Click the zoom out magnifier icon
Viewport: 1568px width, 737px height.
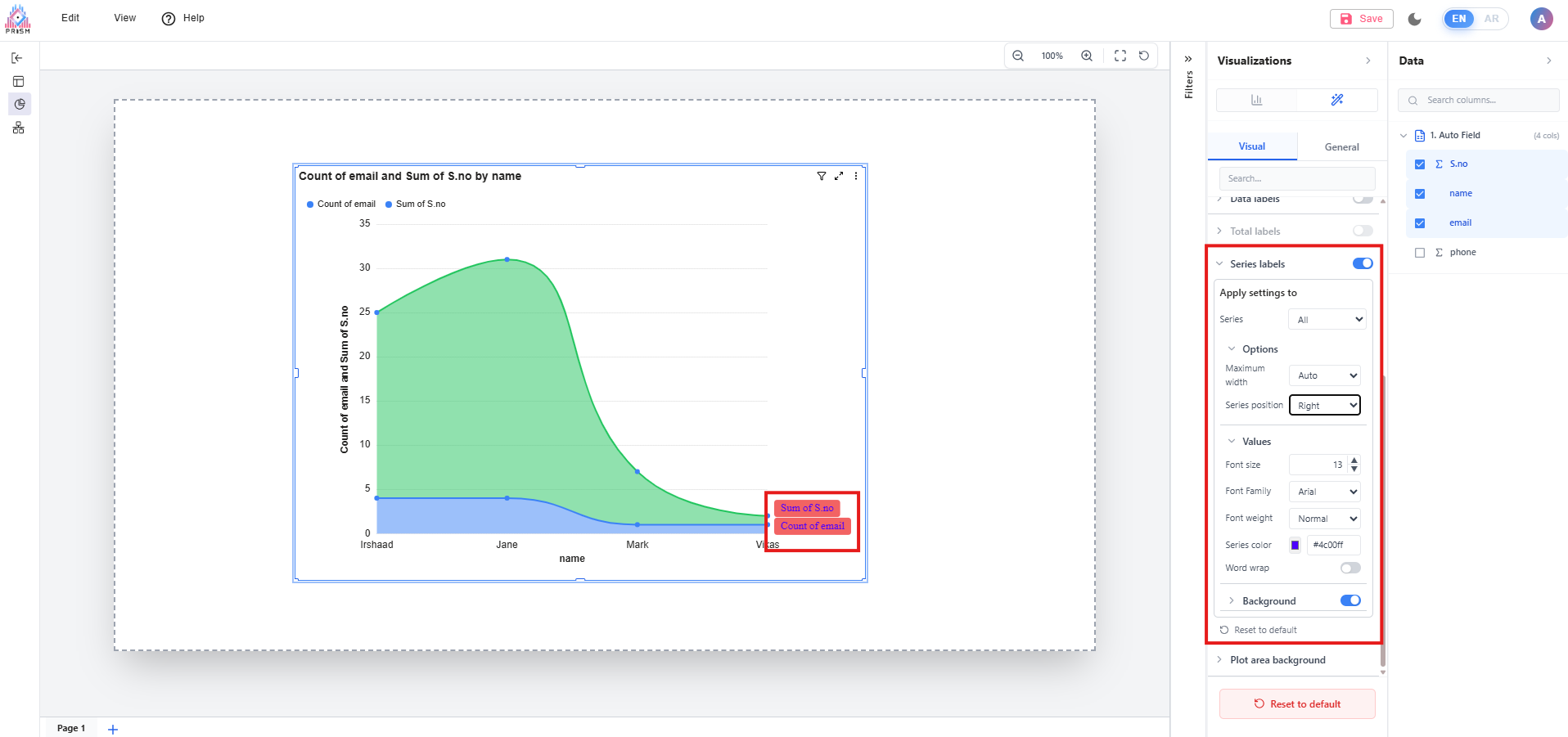[x=1018, y=56]
